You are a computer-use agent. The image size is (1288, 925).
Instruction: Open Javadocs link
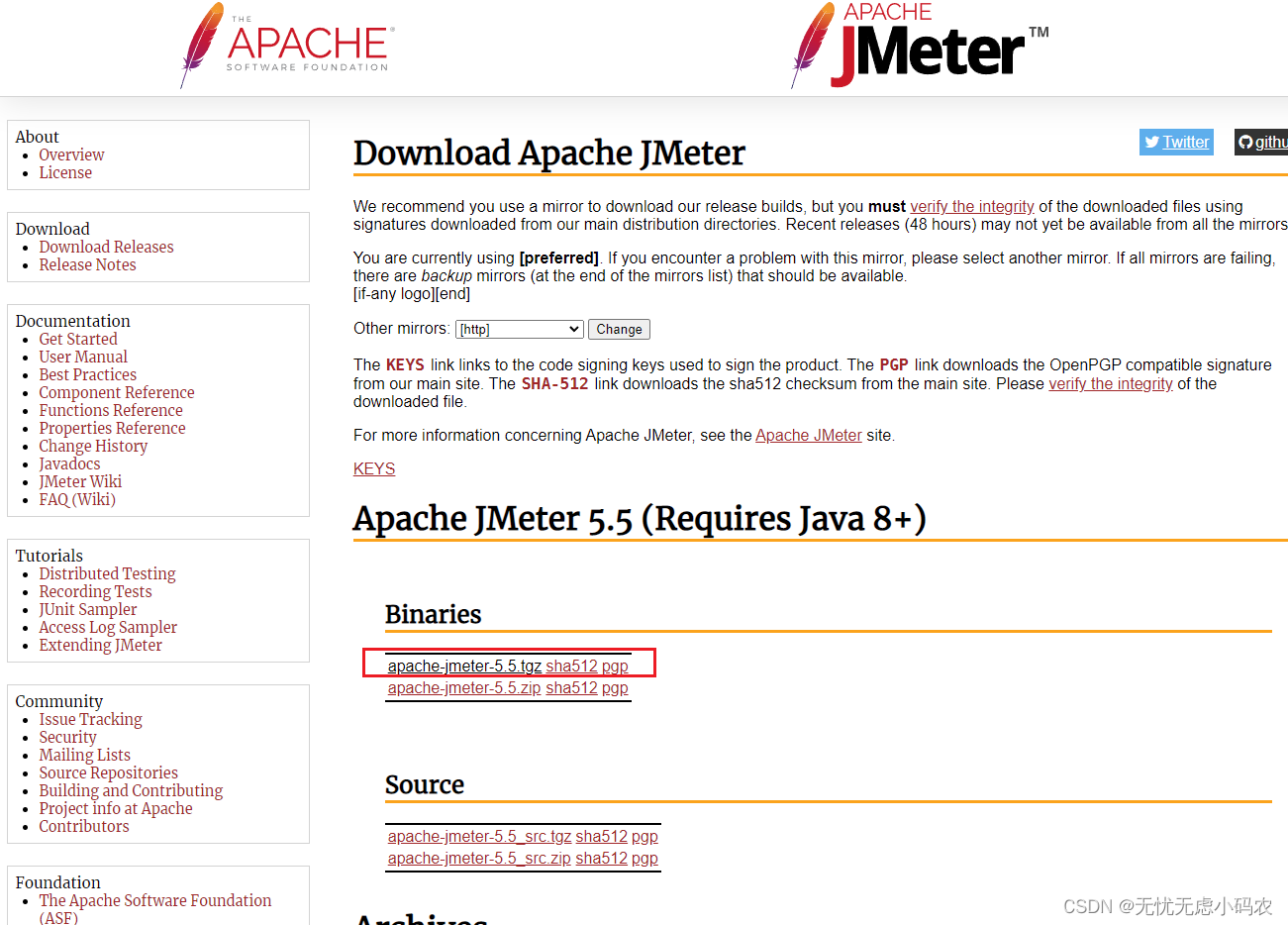pos(69,463)
